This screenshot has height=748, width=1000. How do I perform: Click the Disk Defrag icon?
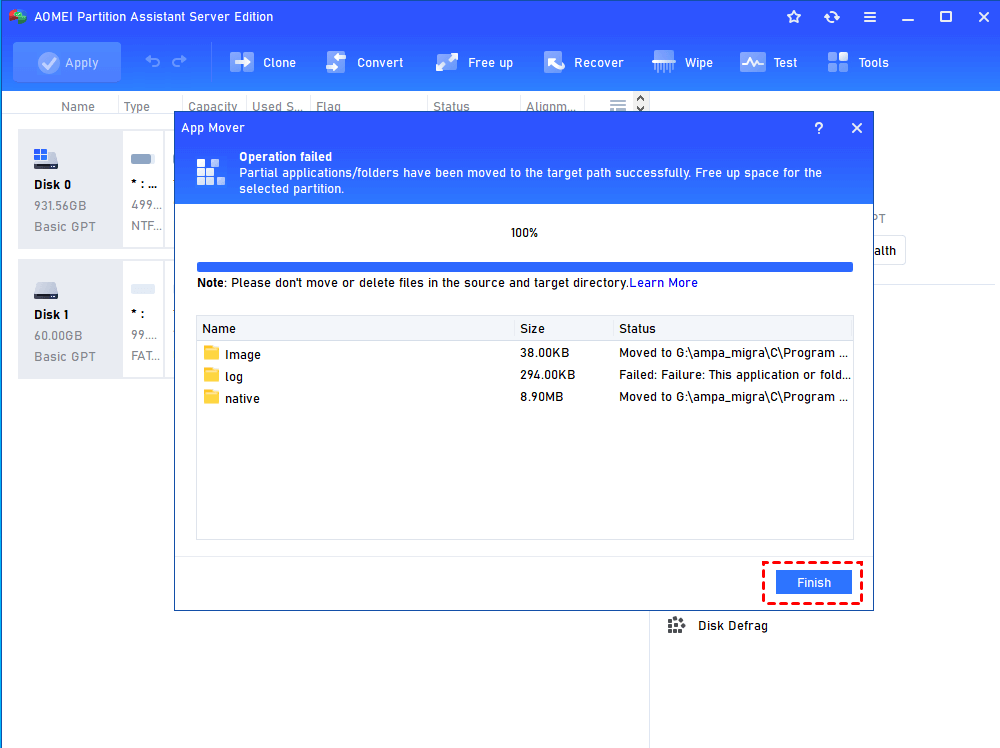tap(676, 625)
